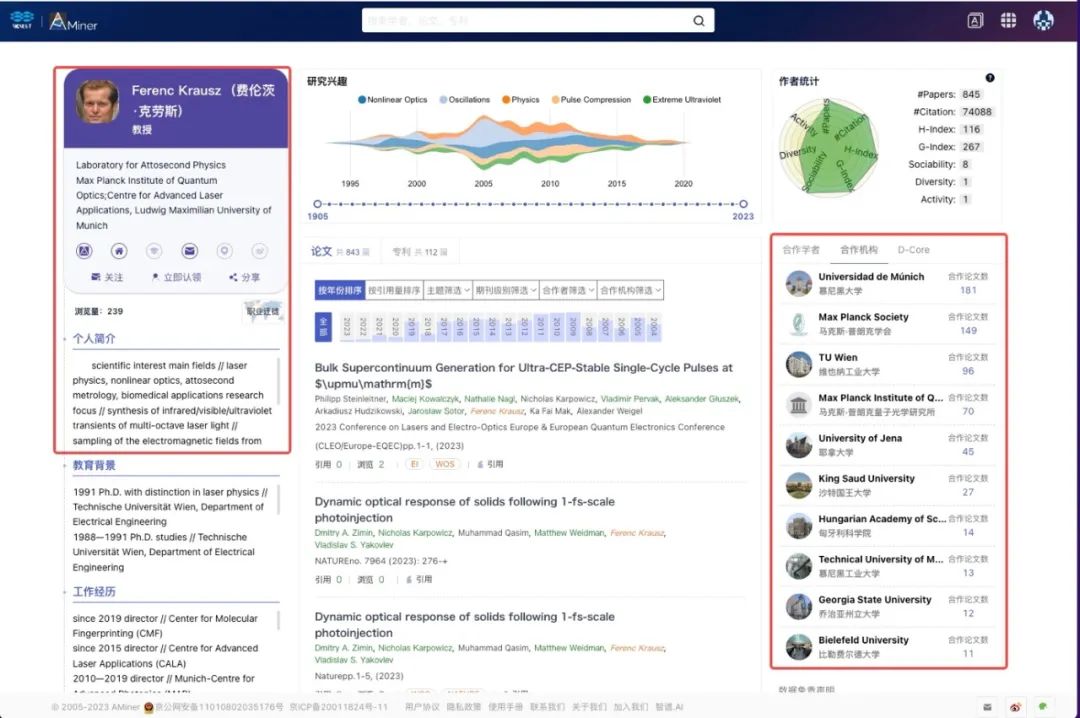Switch to the 合作学者 collaborators tab
Image resolution: width=1080 pixels, height=718 pixels.
tap(801, 249)
